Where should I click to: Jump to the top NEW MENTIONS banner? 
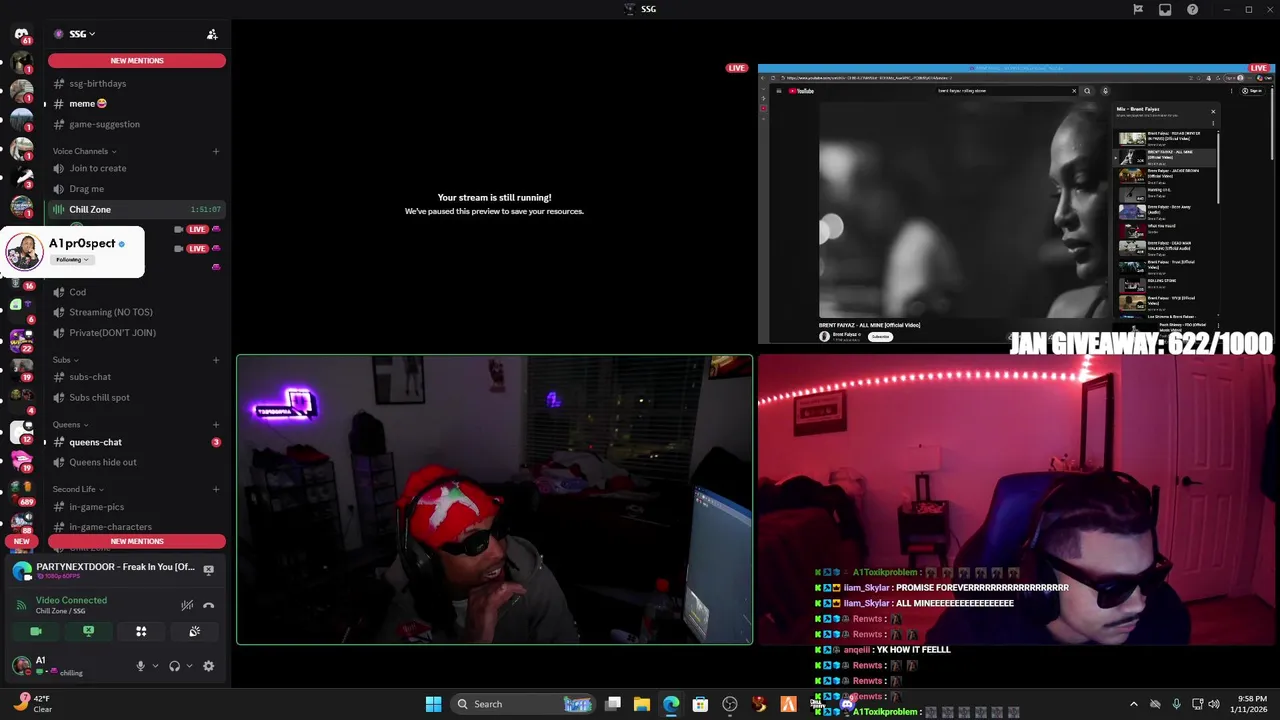click(x=137, y=61)
